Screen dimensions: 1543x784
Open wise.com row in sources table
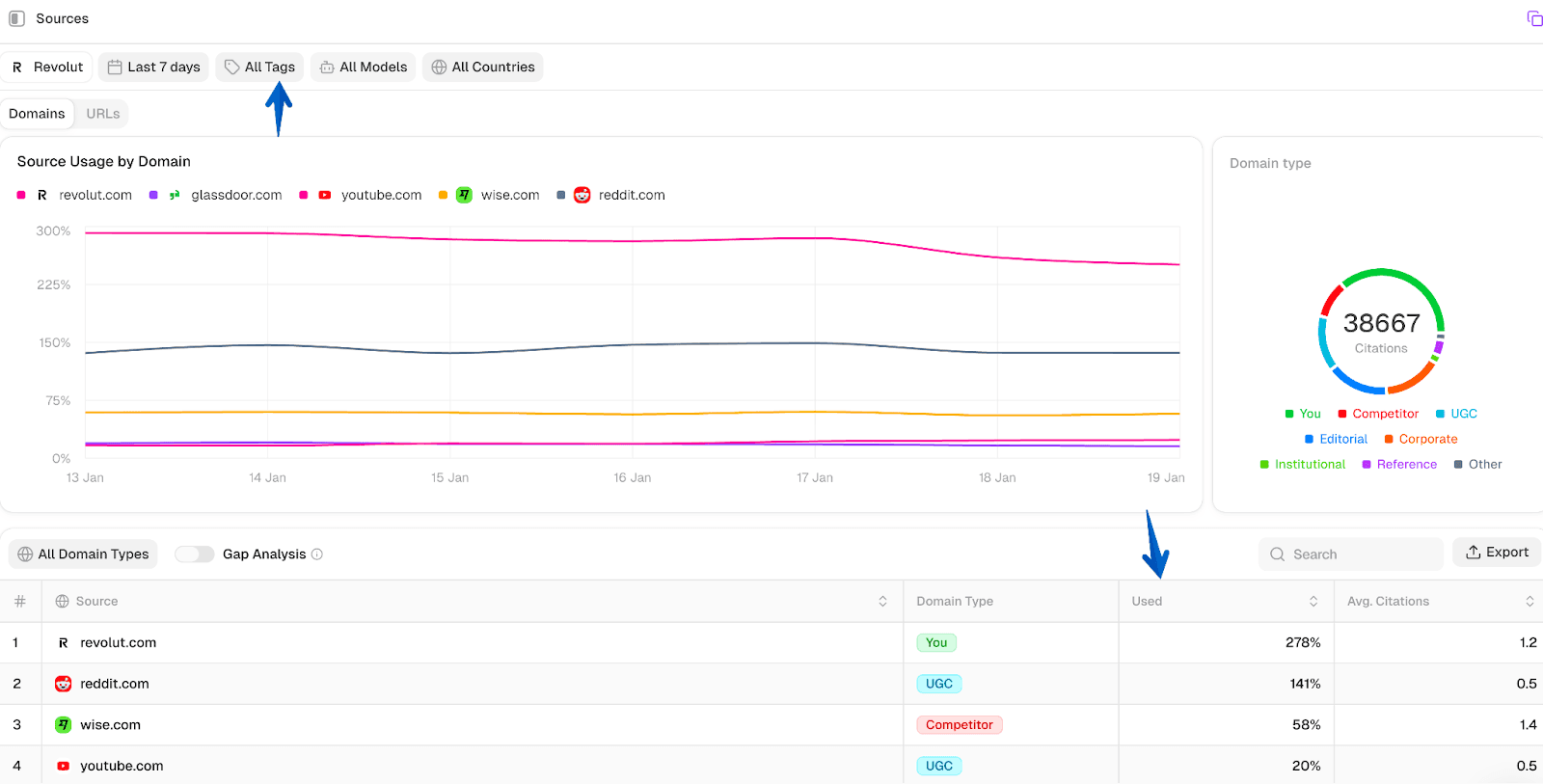pyautogui.click(x=771, y=724)
